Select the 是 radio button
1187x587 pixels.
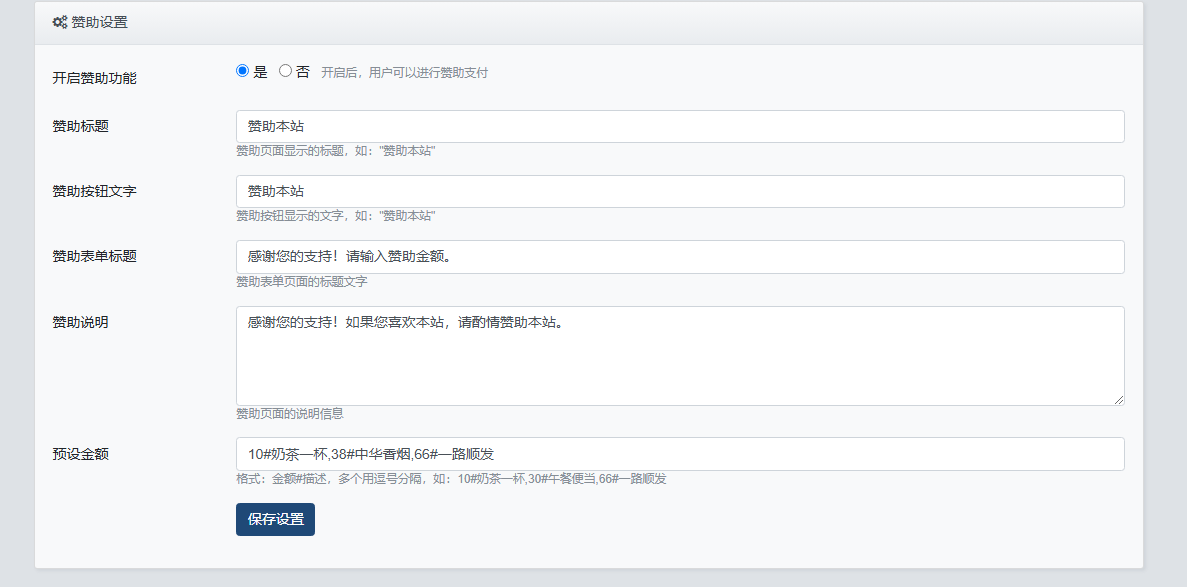pyautogui.click(x=242, y=71)
